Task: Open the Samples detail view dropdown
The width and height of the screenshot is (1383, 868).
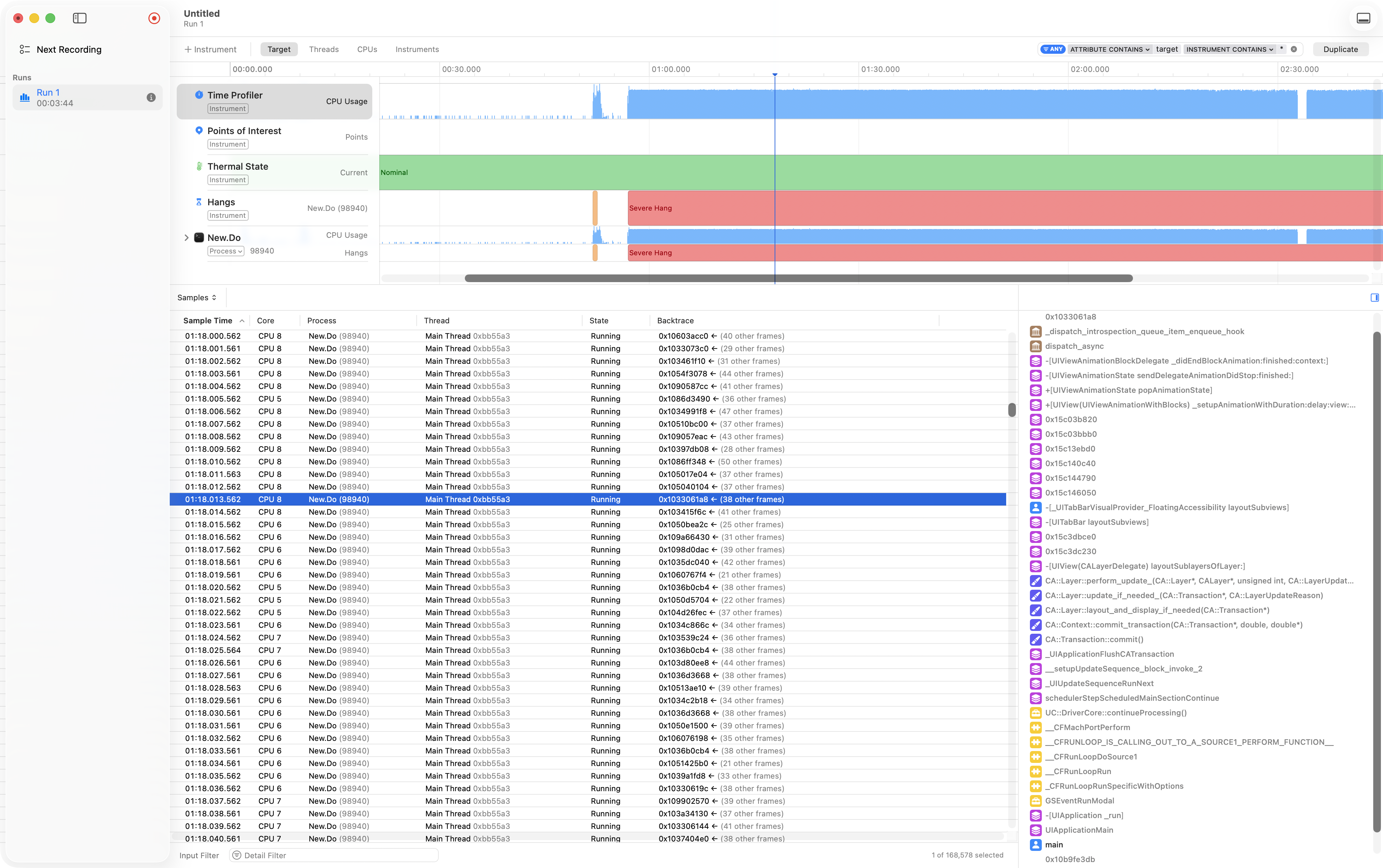Action: point(197,297)
